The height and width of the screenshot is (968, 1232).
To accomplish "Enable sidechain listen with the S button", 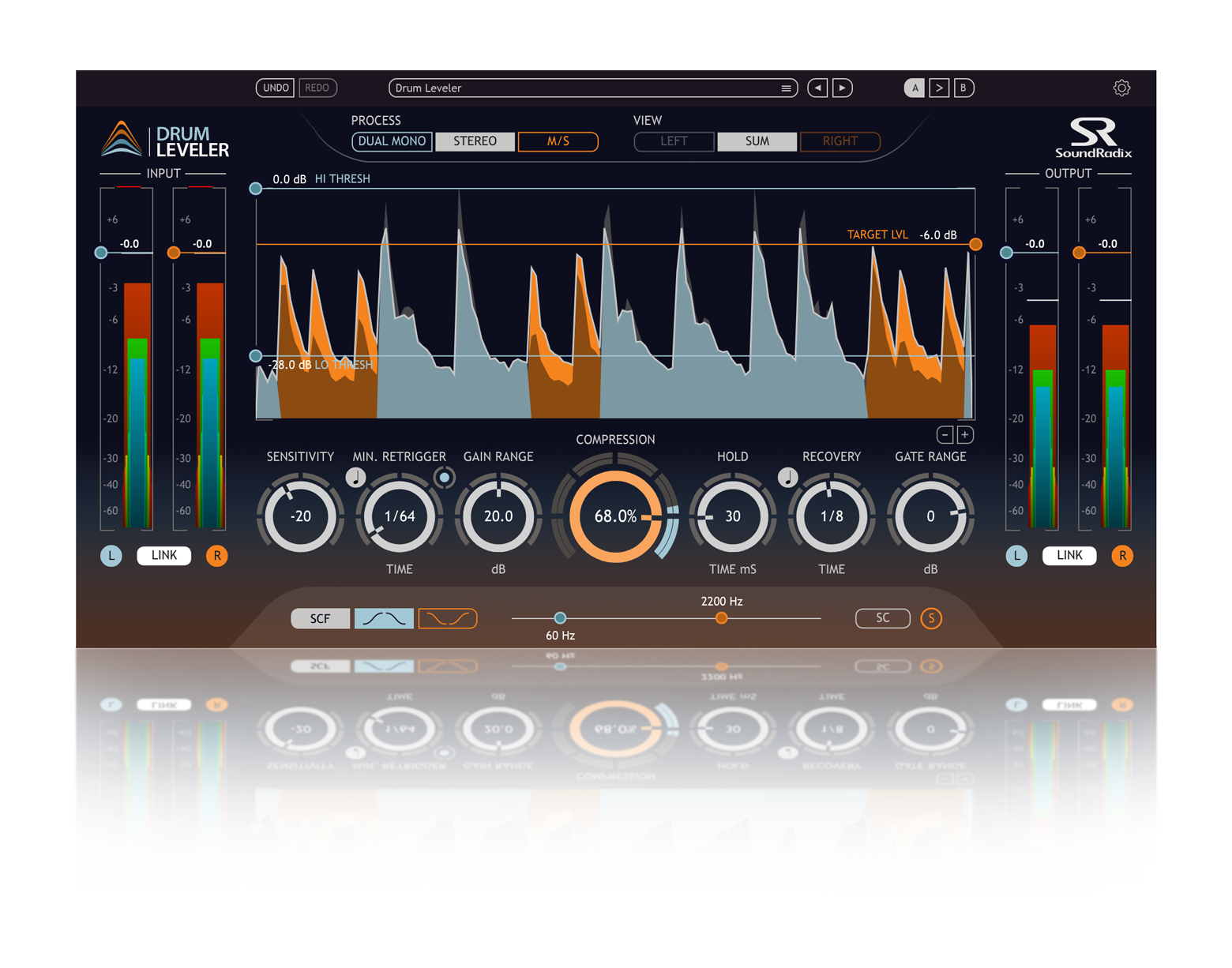I will click(931, 618).
